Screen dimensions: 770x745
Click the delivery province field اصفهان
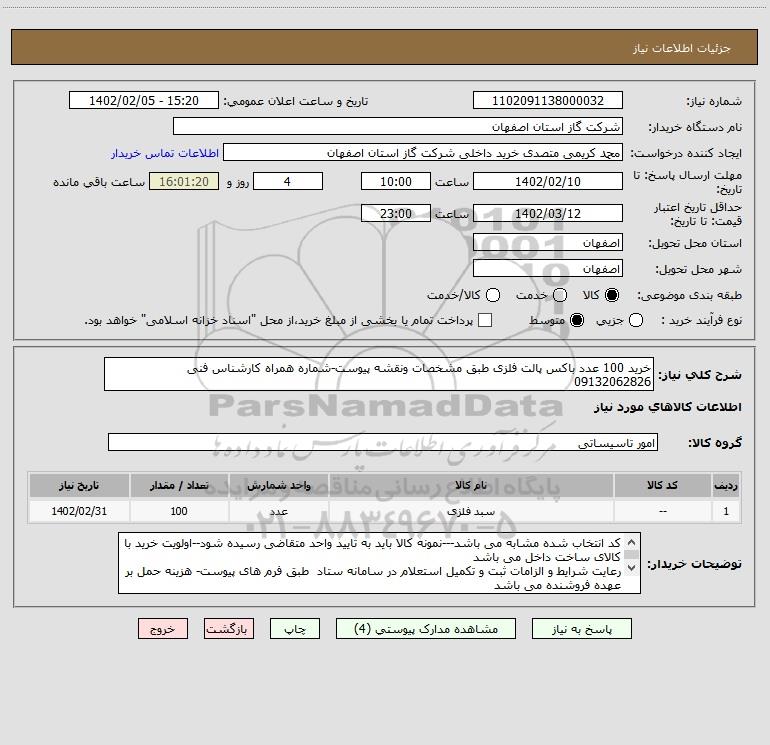coord(548,243)
